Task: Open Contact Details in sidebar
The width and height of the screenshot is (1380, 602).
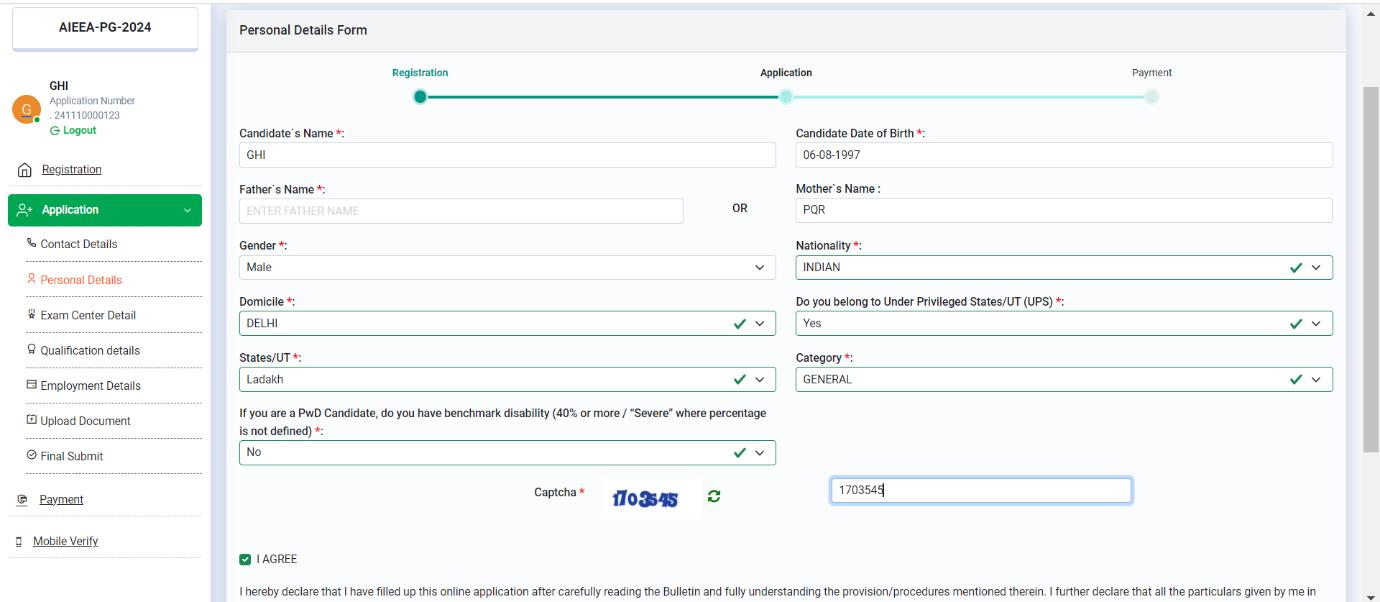Action: point(78,244)
